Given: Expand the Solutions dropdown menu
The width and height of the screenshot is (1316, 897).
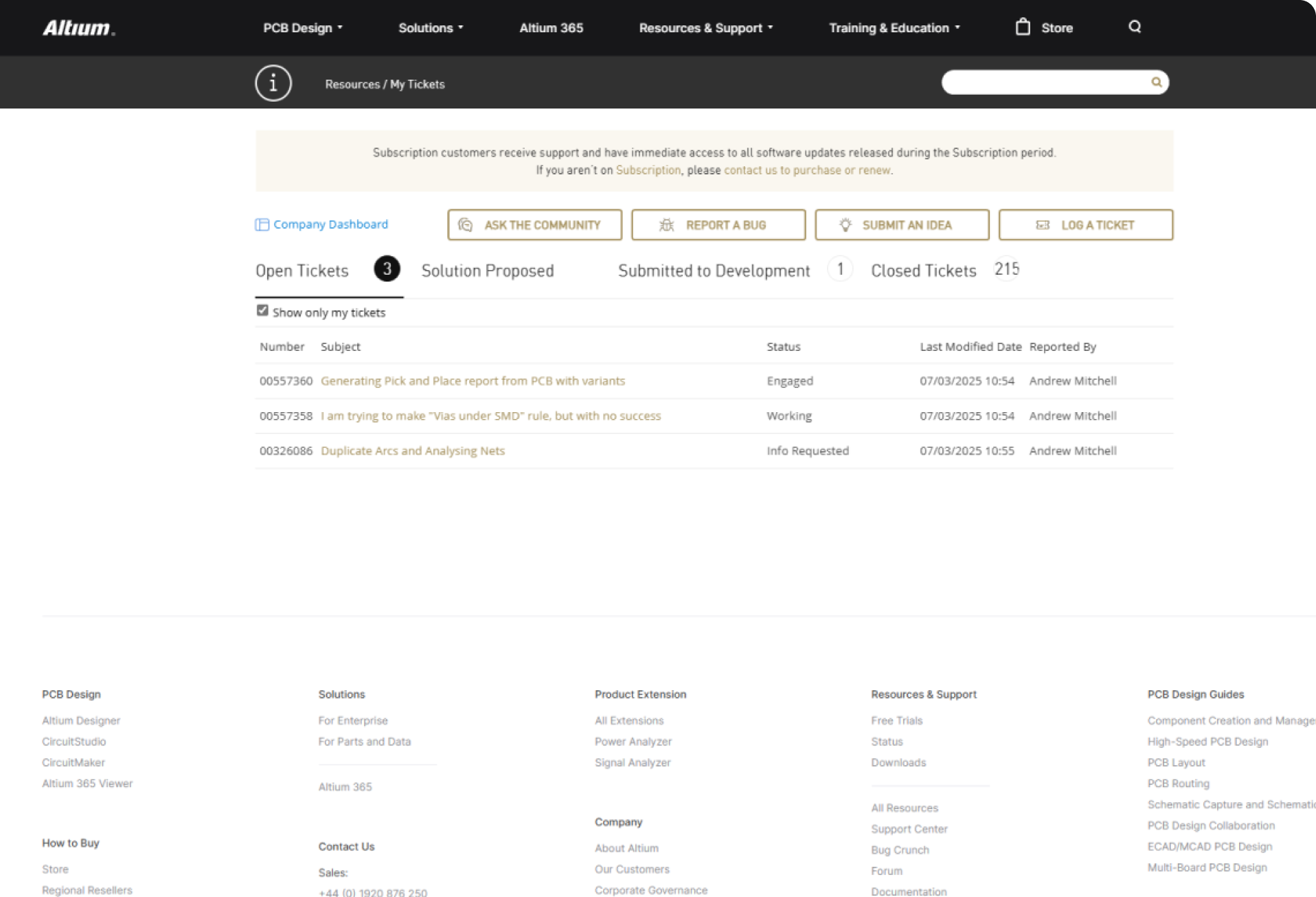Looking at the screenshot, I should pyautogui.click(x=431, y=28).
